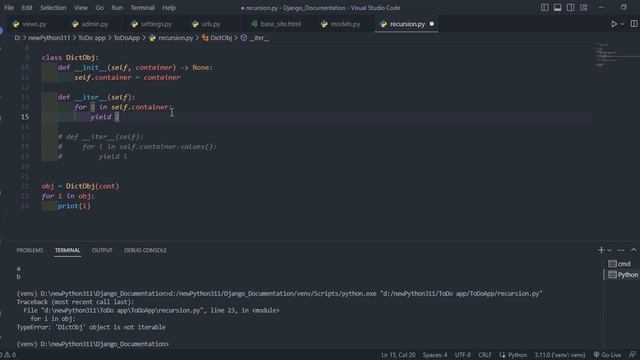Open the Edit menu
The height and width of the screenshot is (360, 640).
27,8
